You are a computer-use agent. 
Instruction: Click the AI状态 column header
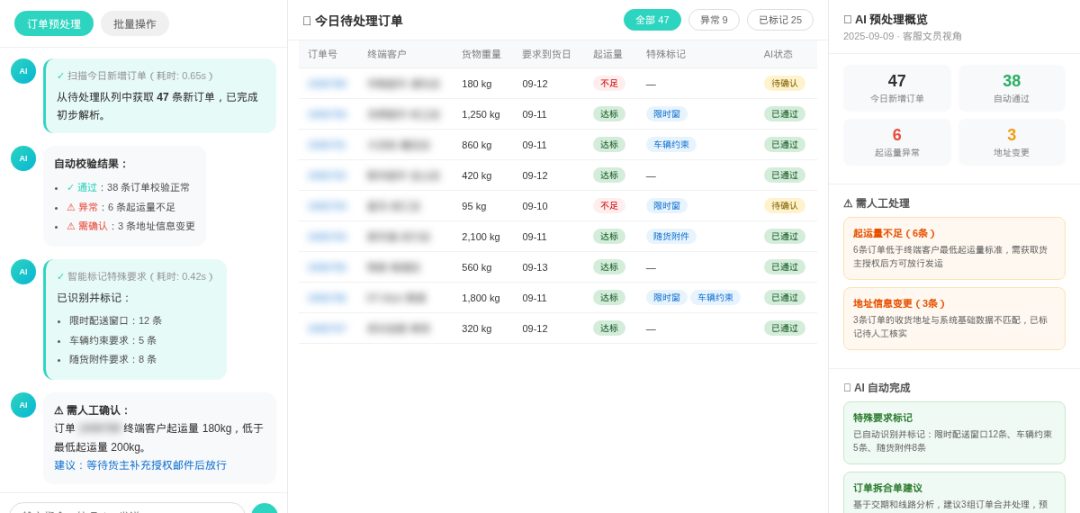coord(778,54)
